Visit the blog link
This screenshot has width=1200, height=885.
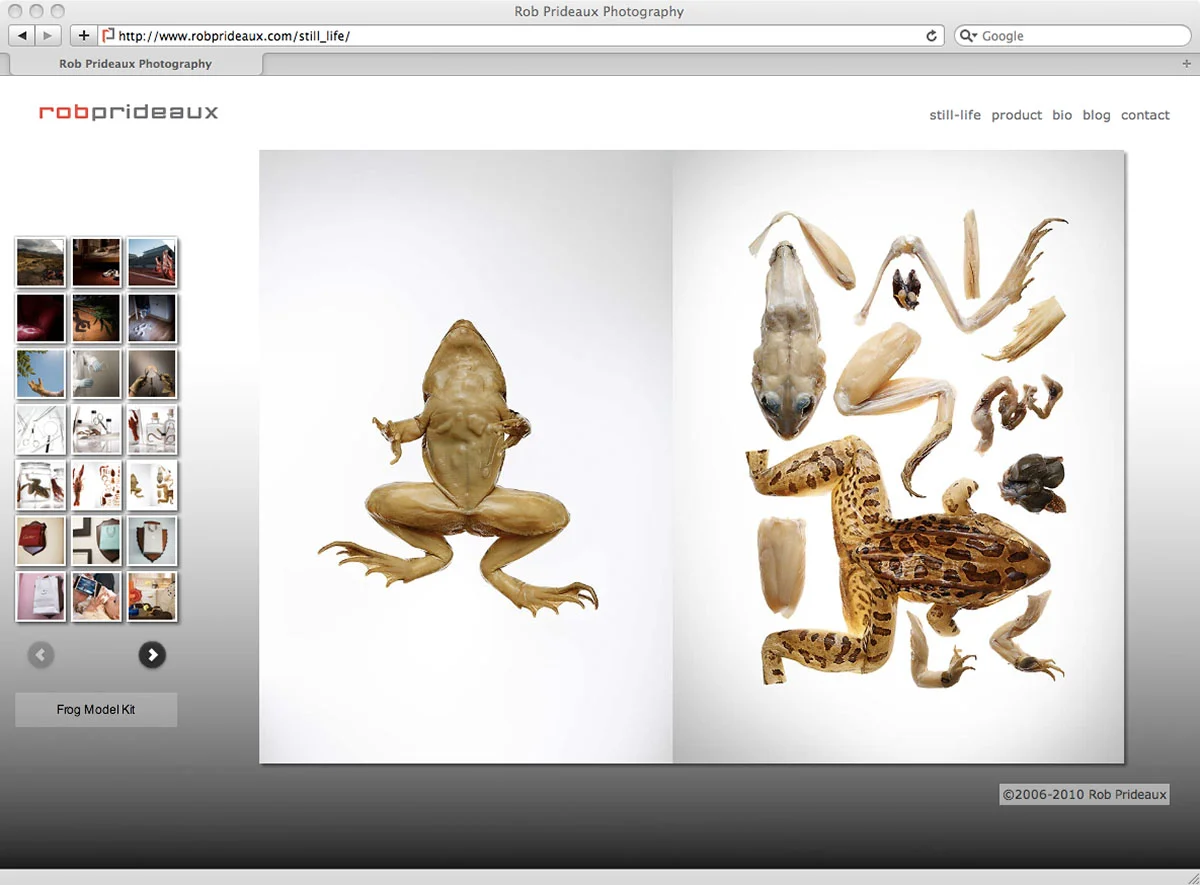1096,115
